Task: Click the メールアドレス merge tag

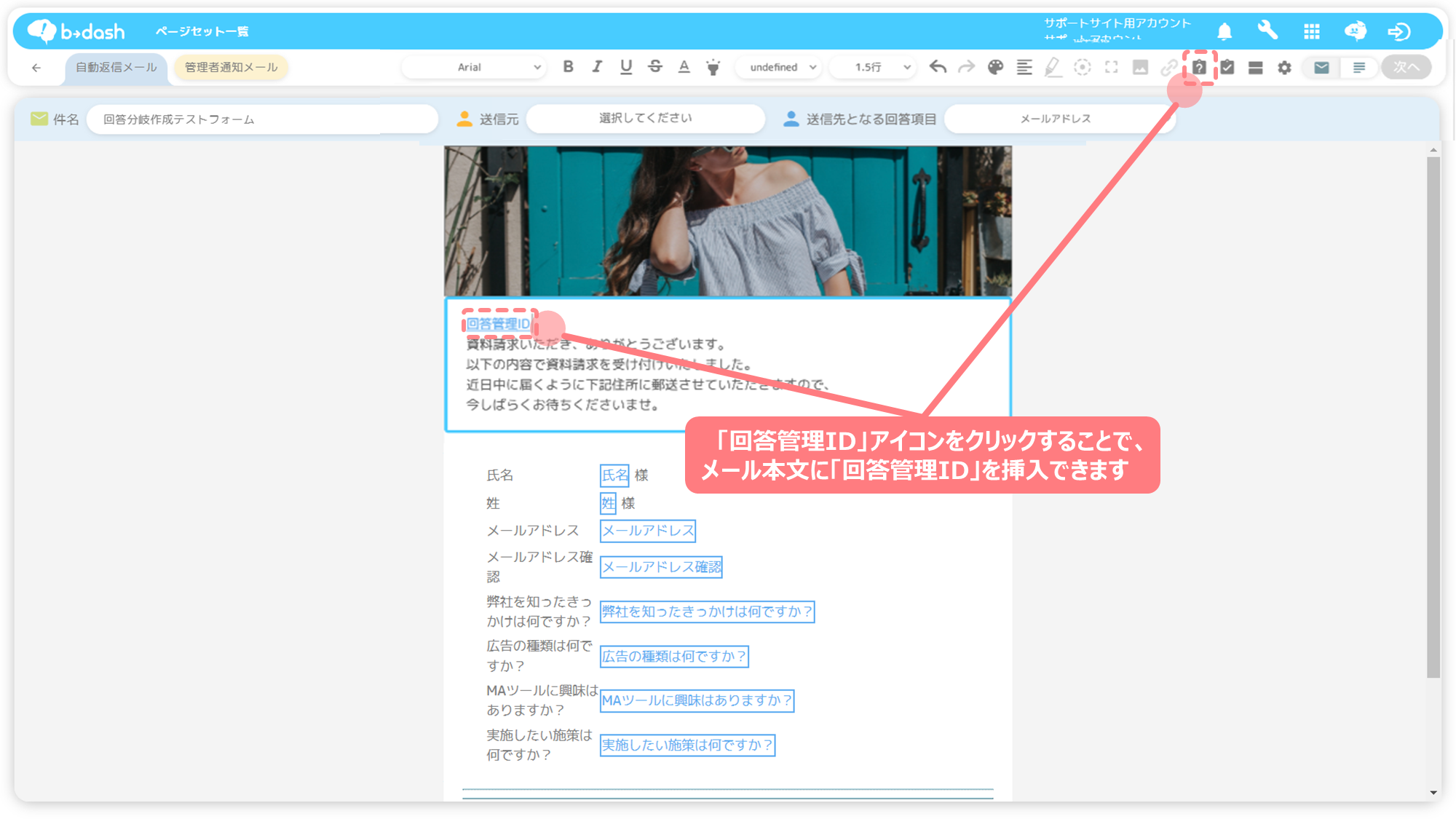Action: click(x=648, y=531)
